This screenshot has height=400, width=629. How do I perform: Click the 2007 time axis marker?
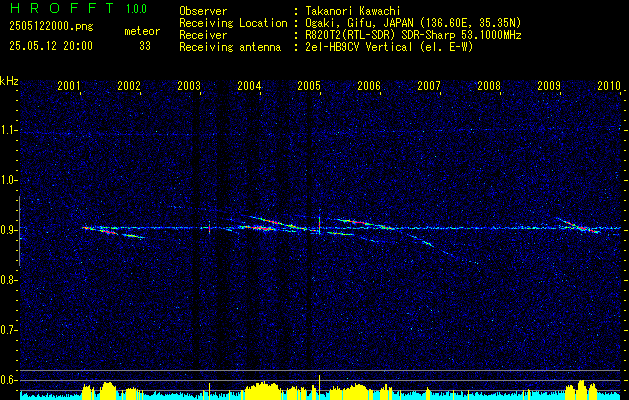(429, 85)
